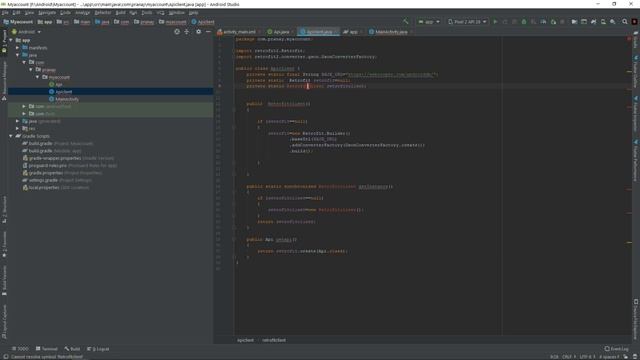640x360 pixels.
Task: Select ApiClient class in project tree
Action: click(x=63, y=92)
